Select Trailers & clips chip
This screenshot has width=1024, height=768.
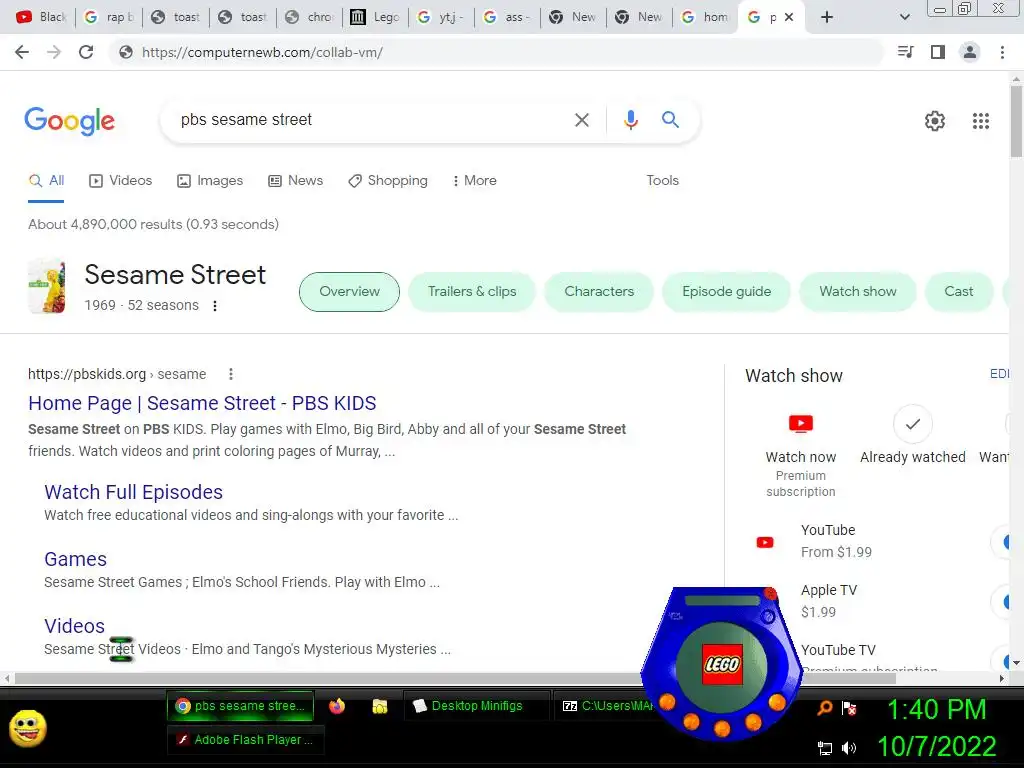click(472, 292)
